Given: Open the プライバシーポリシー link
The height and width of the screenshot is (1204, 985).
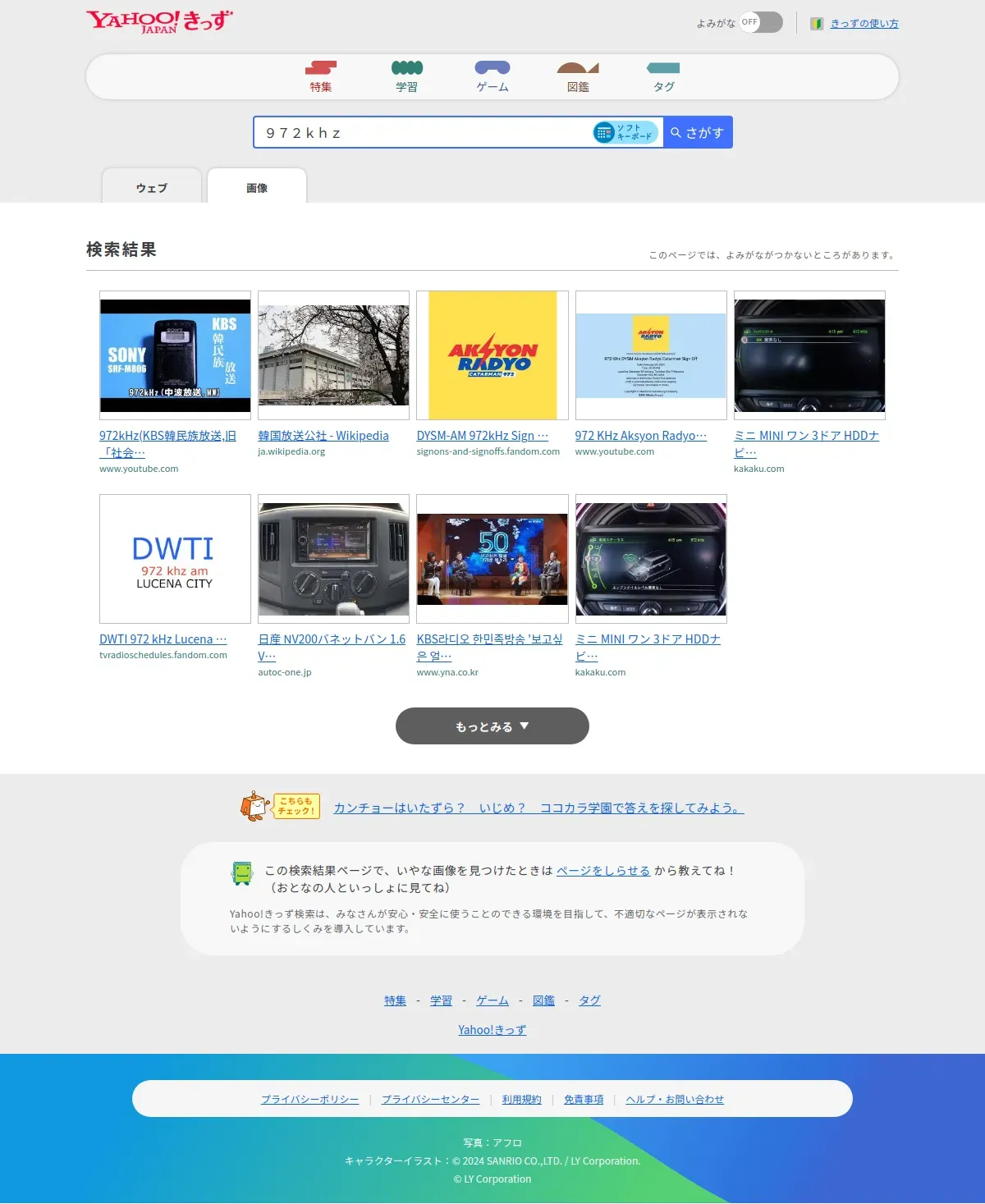Looking at the screenshot, I should coord(310,1100).
